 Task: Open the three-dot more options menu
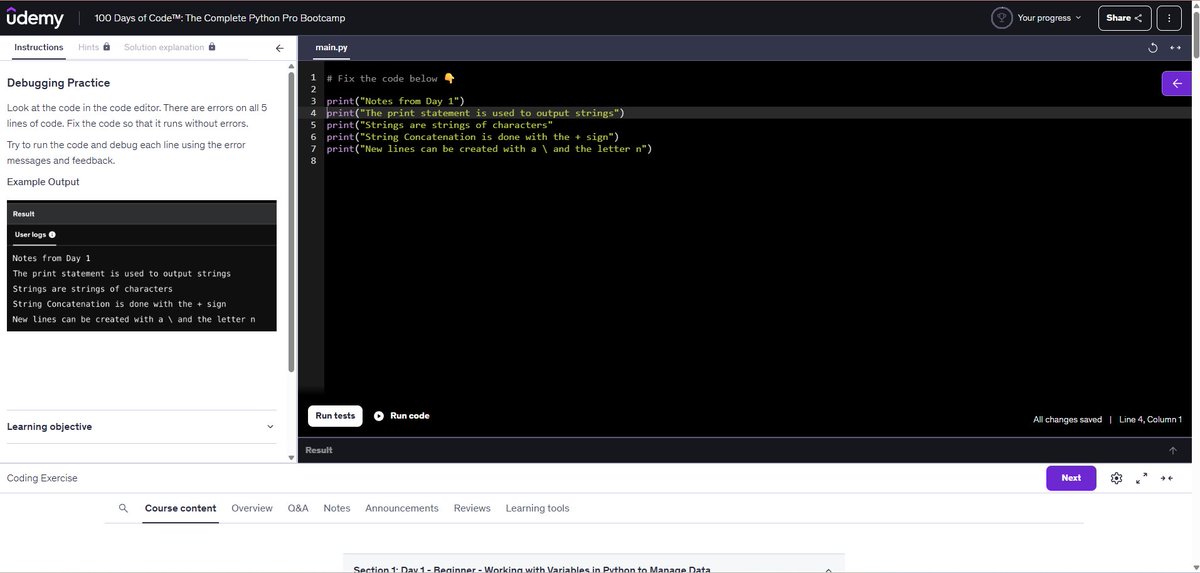tap(1168, 18)
